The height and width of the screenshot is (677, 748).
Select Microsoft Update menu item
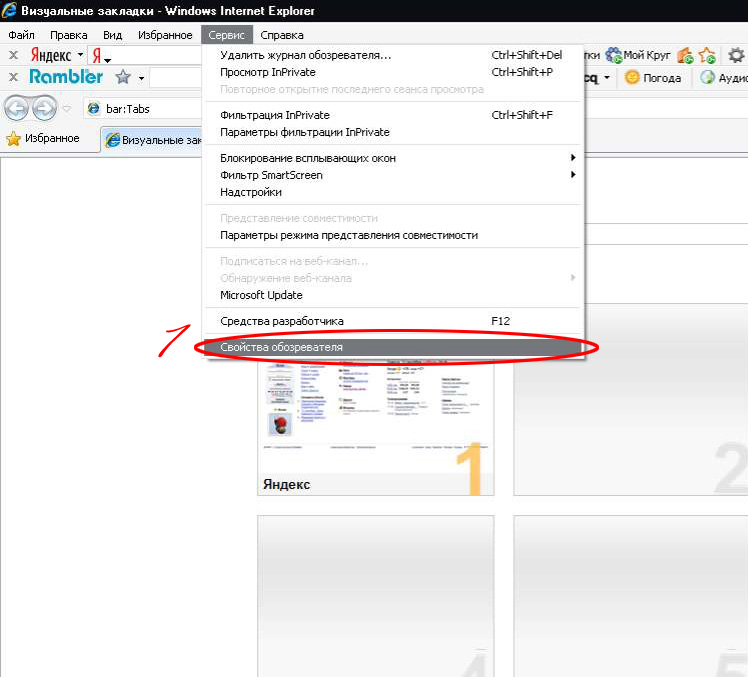tap(393, 295)
